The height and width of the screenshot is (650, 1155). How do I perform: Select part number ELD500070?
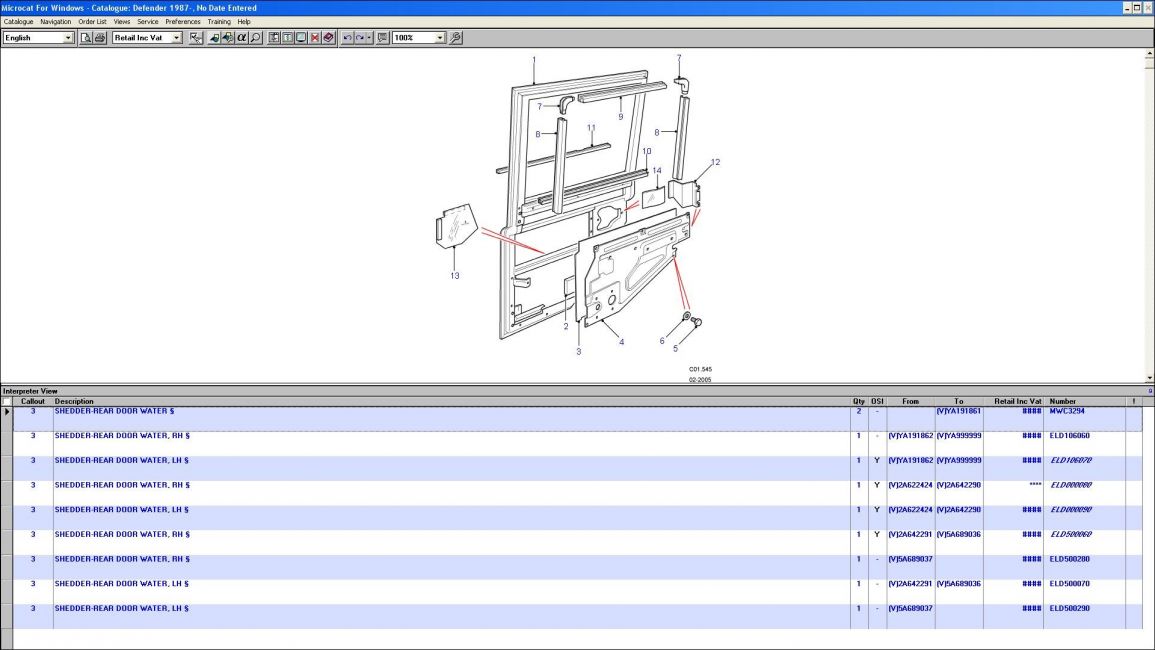(x=1070, y=584)
